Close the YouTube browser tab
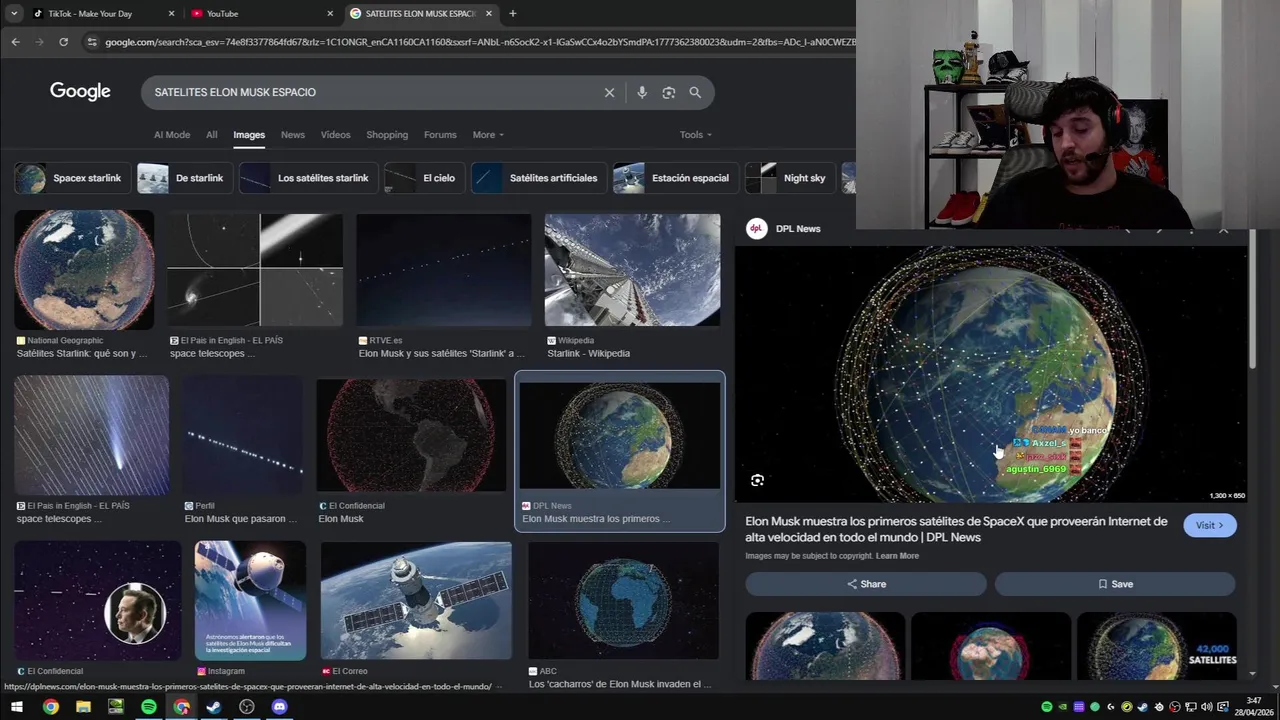Image resolution: width=1280 pixels, height=720 pixels. (330, 13)
